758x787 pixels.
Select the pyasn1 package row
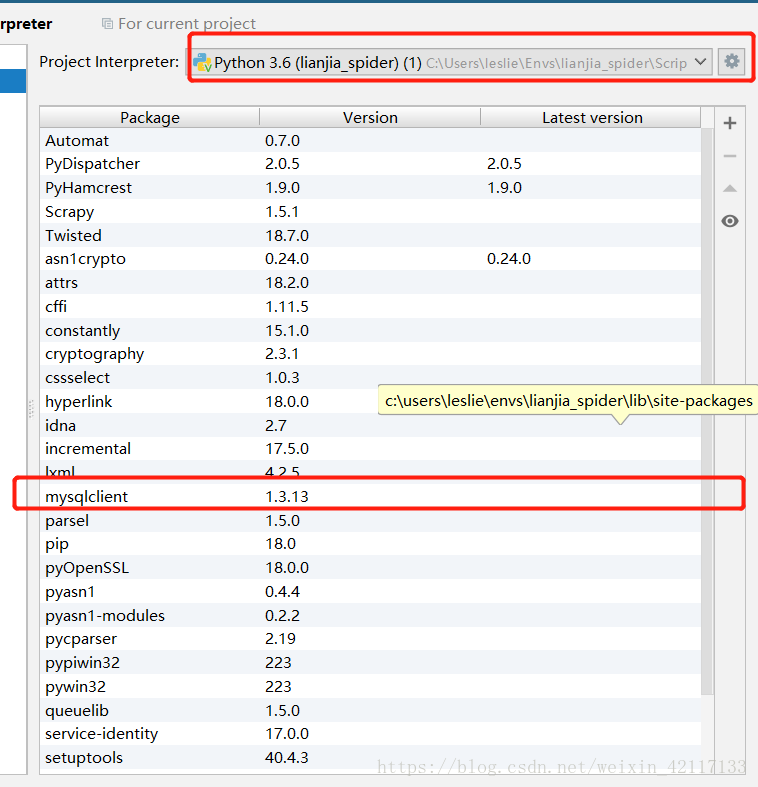coord(370,592)
